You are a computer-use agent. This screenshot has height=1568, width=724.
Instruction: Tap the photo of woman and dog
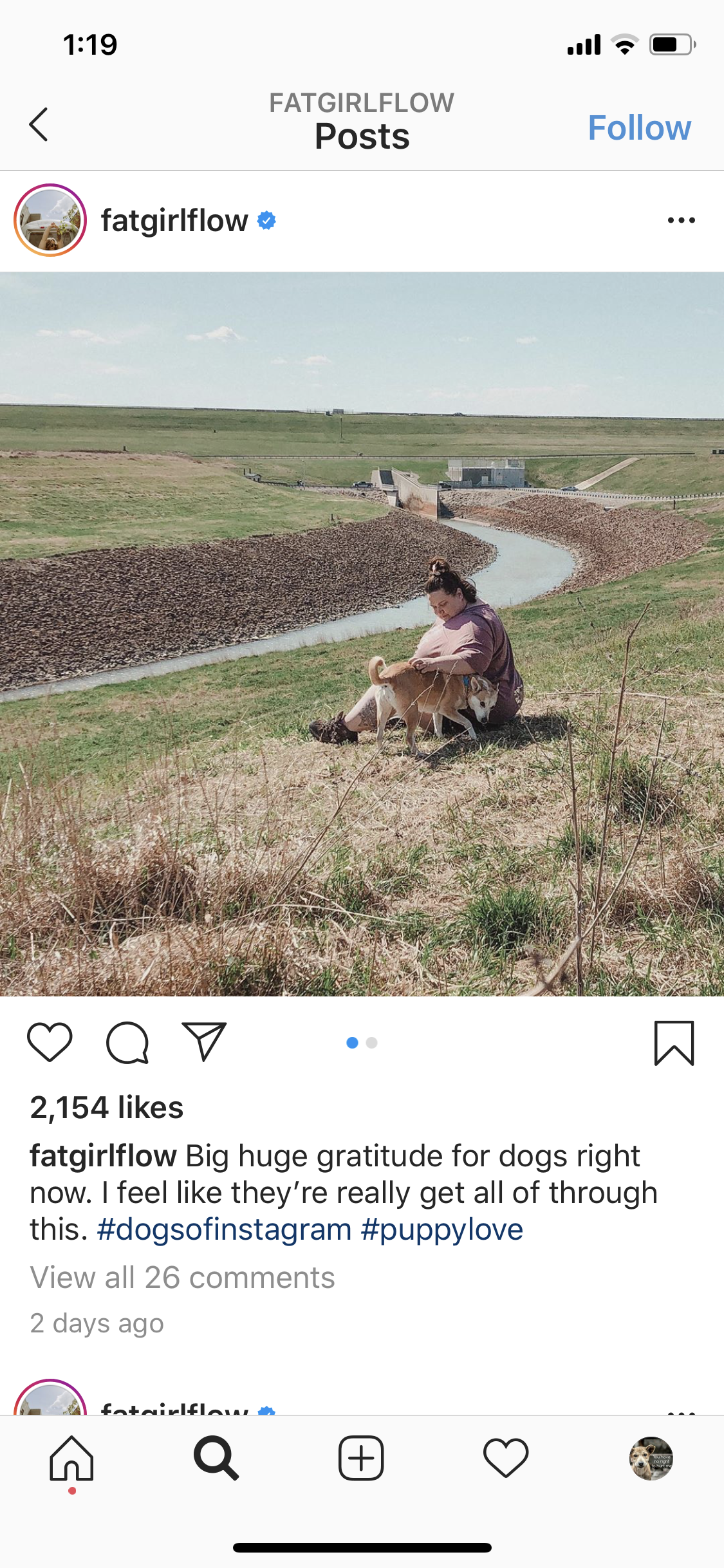pyautogui.click(x=362, y=634)
